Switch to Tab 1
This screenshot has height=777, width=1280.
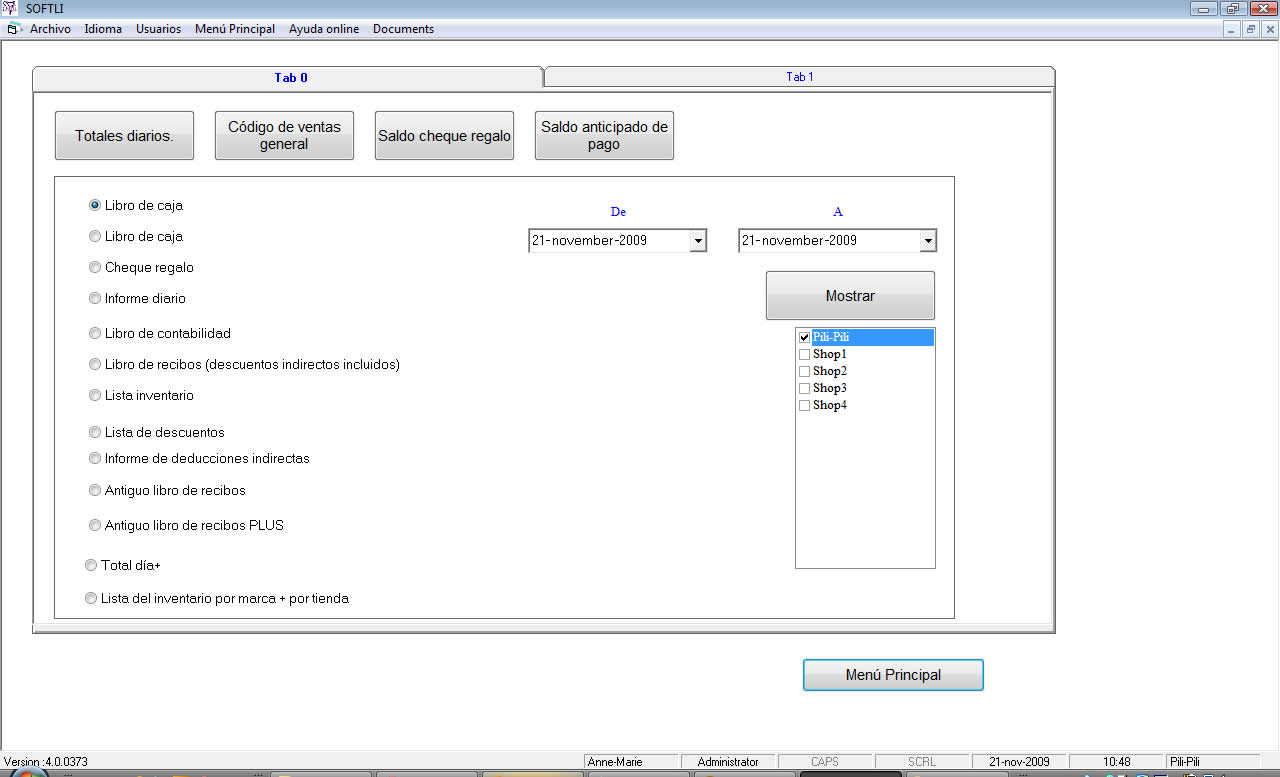point(799,77)
